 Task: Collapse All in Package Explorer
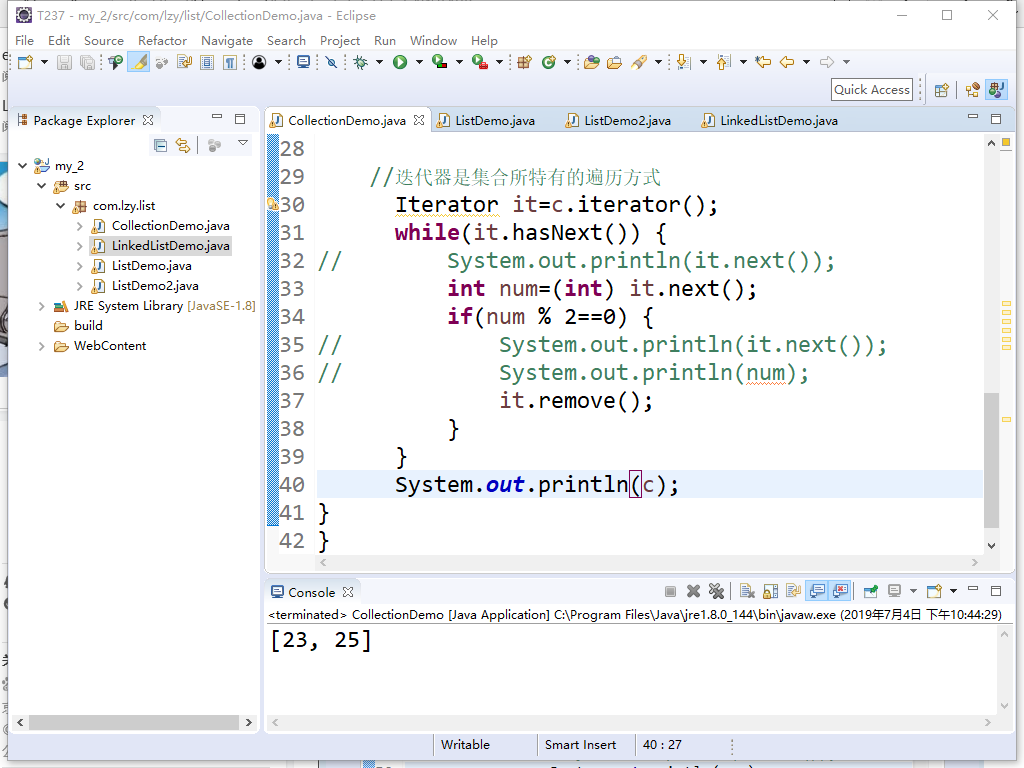click(x=160, y=145)
